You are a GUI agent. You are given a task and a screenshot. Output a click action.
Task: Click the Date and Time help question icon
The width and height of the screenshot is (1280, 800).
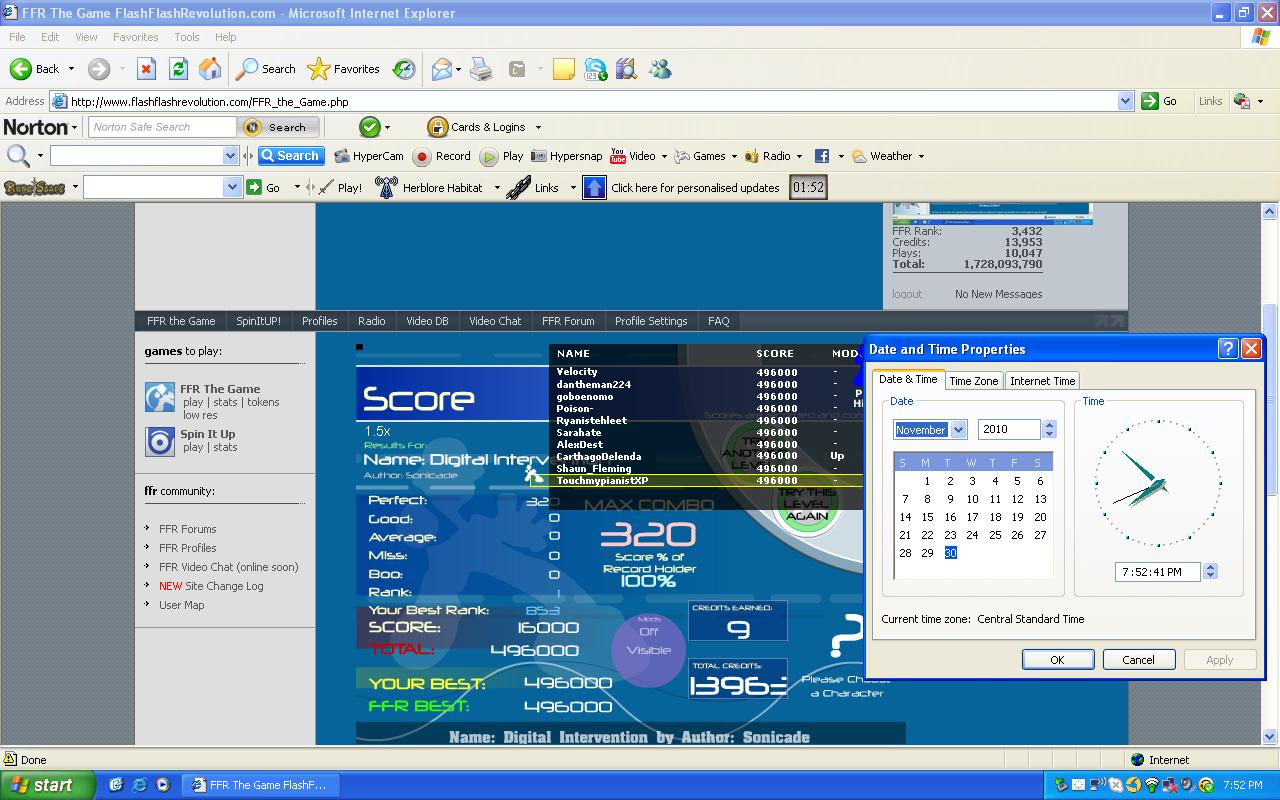tap(1228, 349)
